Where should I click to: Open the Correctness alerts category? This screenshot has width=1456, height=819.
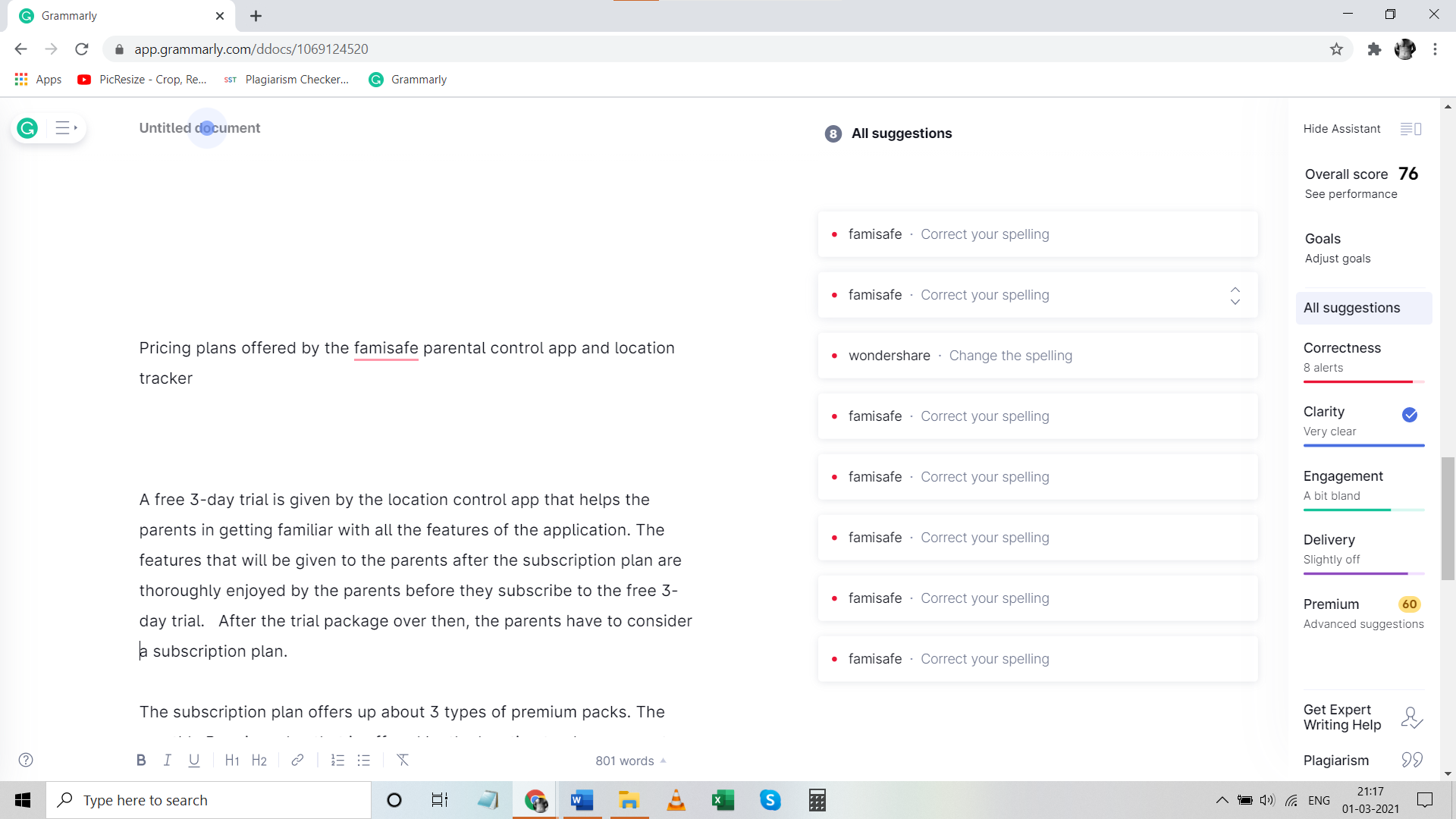pyautogui.click(x=1341, y=348)
